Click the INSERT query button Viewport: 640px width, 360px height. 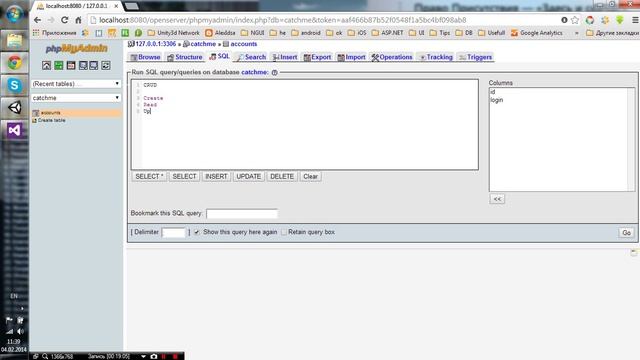(216, 176)
